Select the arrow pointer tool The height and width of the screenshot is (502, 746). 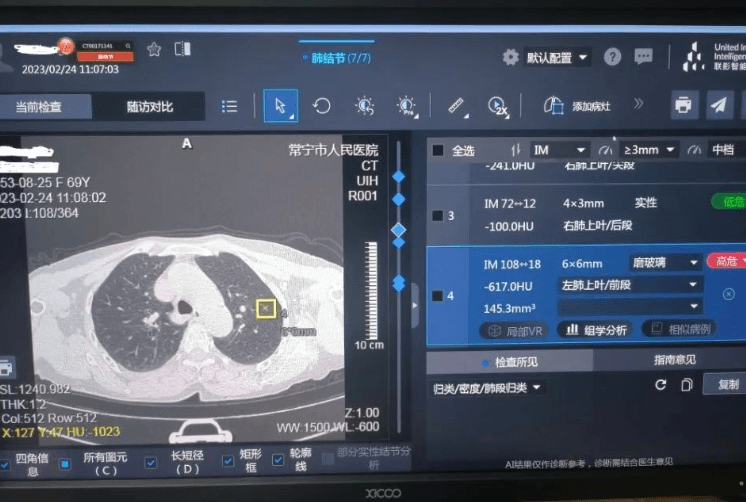click(x=280, y=105)
